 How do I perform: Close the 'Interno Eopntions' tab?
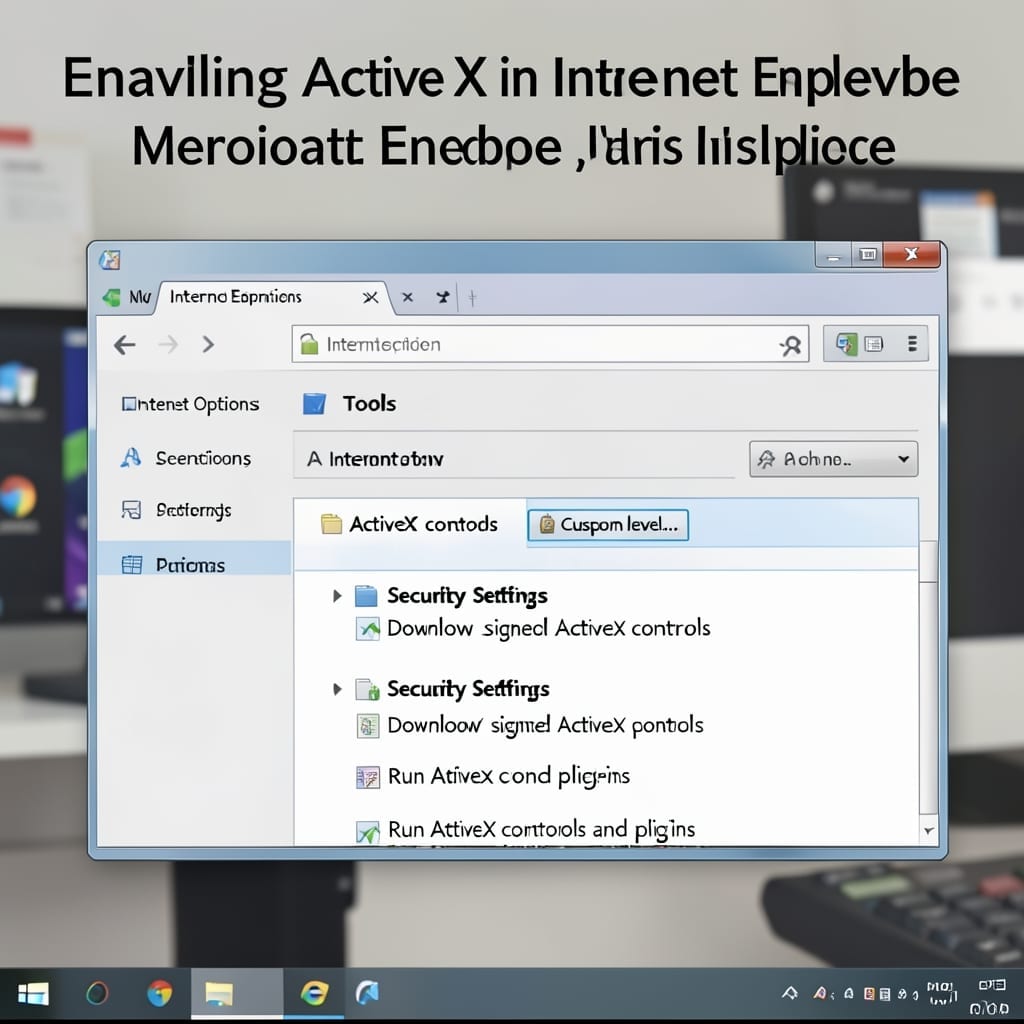coord(370,298)
